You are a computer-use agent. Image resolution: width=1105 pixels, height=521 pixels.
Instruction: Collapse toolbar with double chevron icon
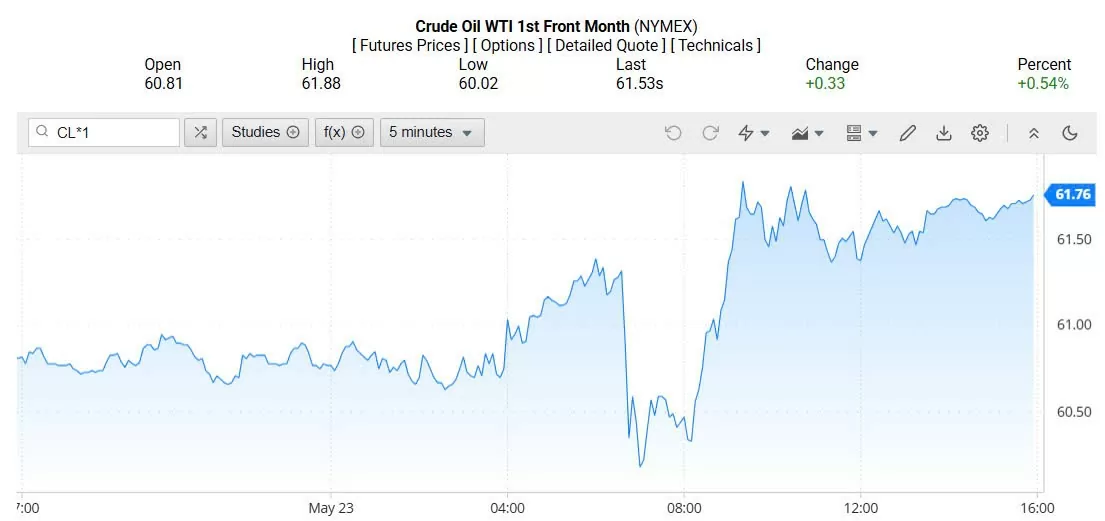1034,133
